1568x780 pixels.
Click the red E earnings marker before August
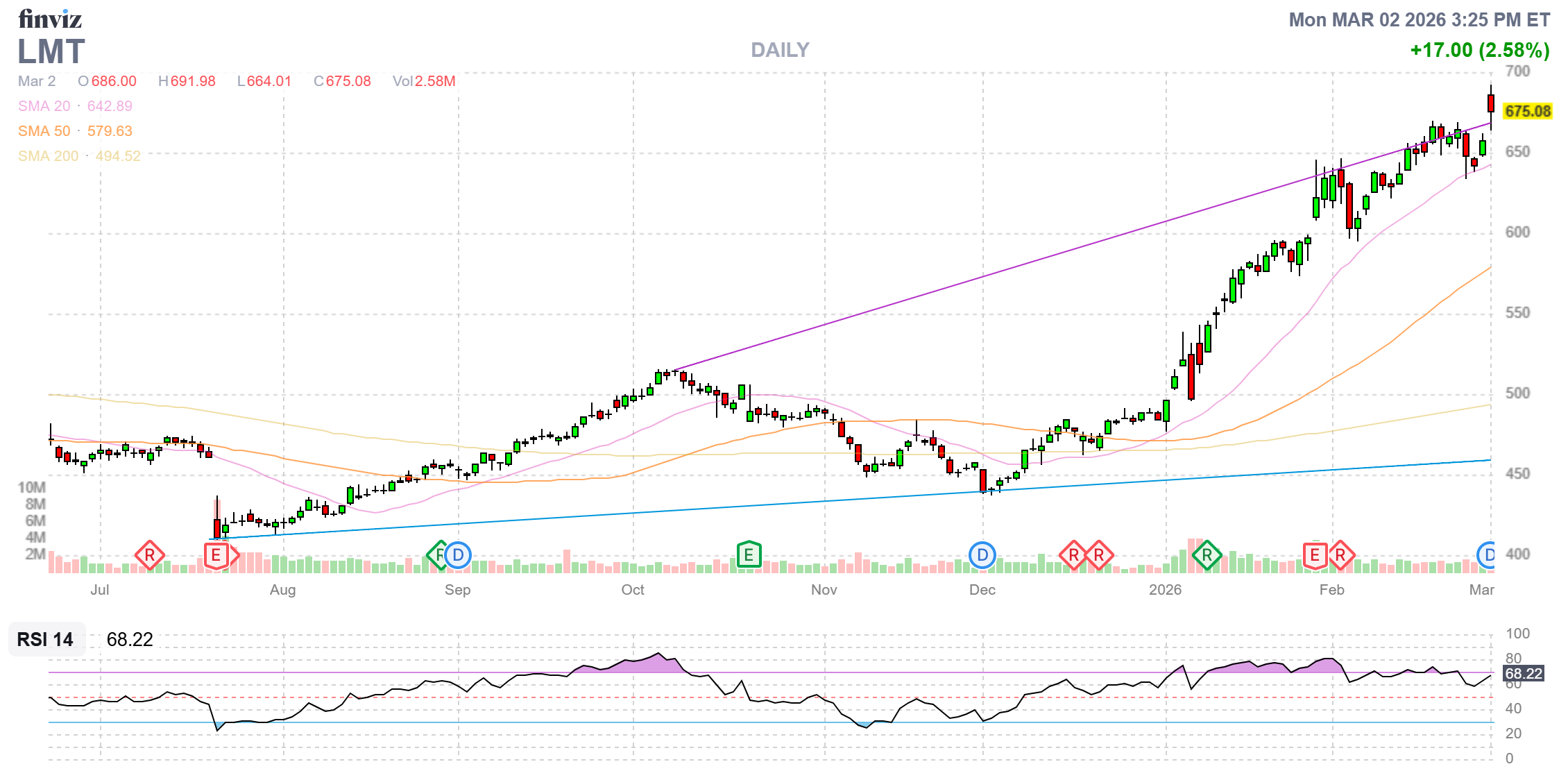point(216,555)
